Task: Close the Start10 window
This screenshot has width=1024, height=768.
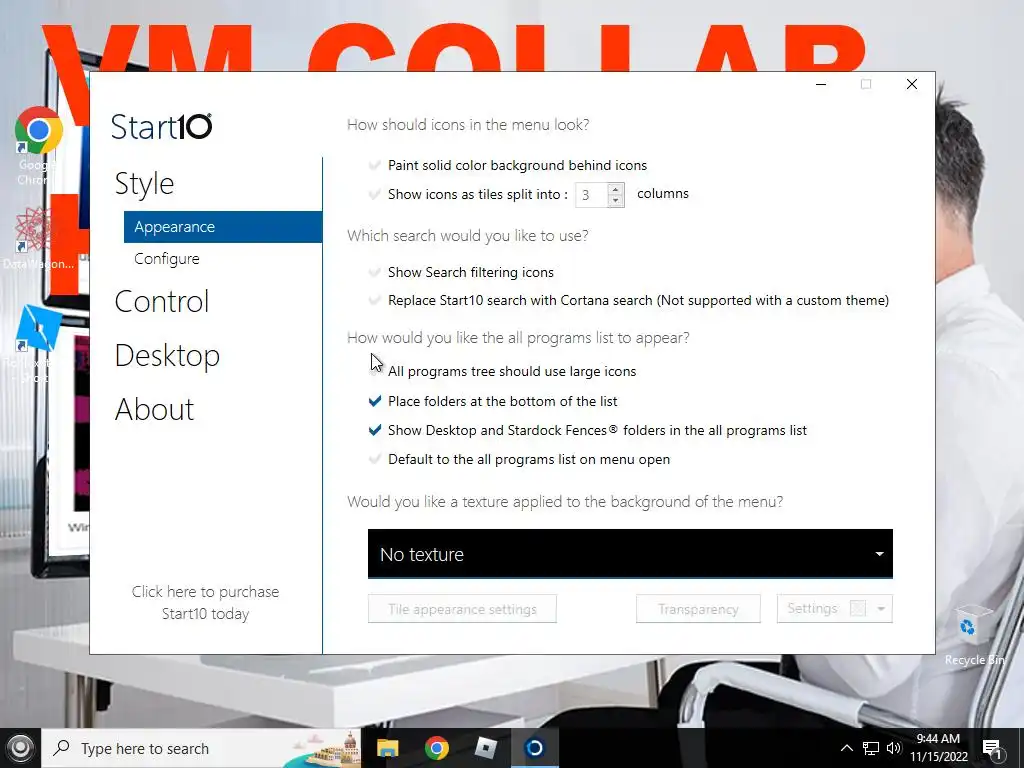Action: point(912,84)
